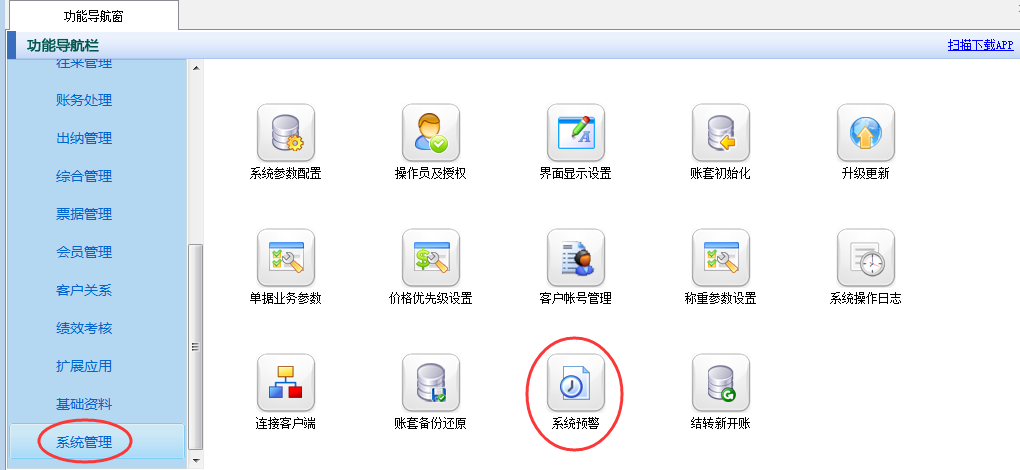
Task: View 系统操作日志 icon
Action: [865, 258]
